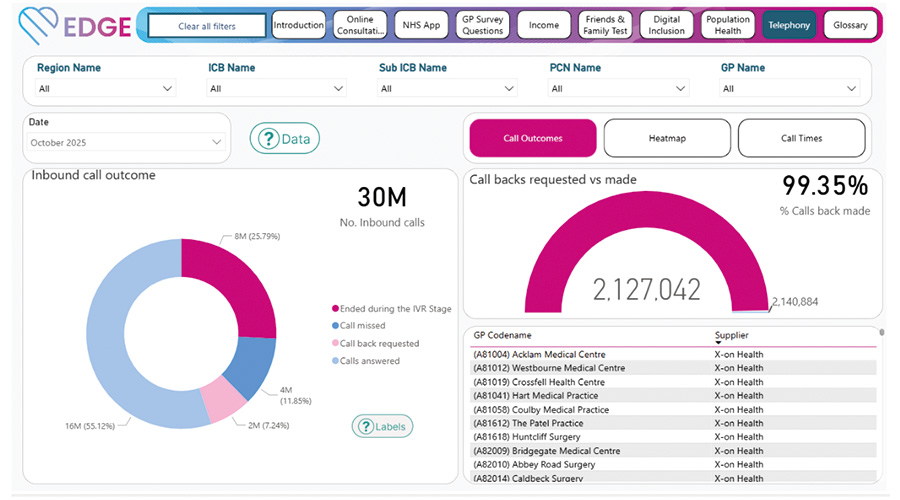The image size is (900, 500).
Task: Switch to the Call Times view
Action: click(x=801, y=139)
